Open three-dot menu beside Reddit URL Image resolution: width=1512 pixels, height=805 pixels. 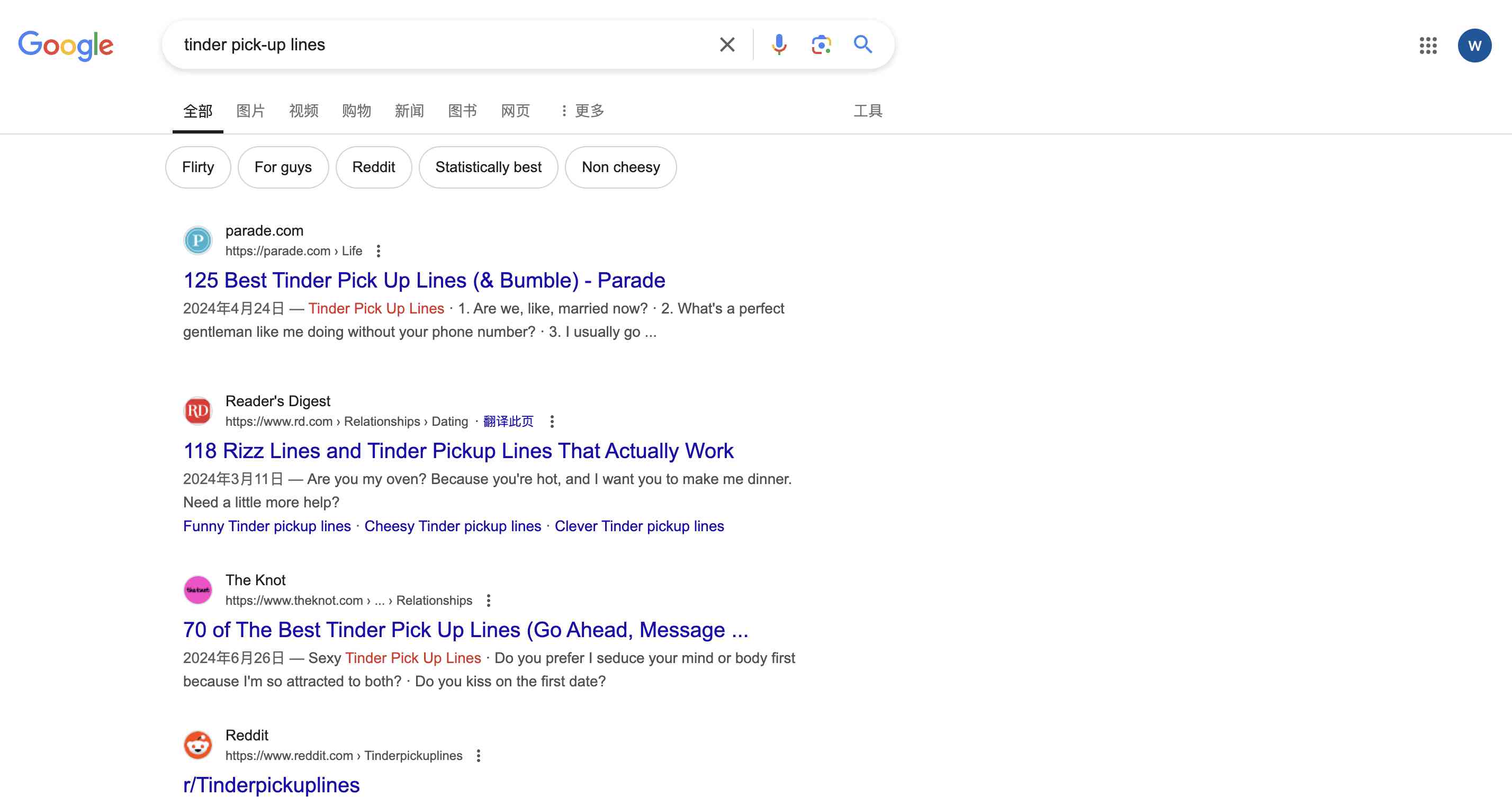pos(479,755)
